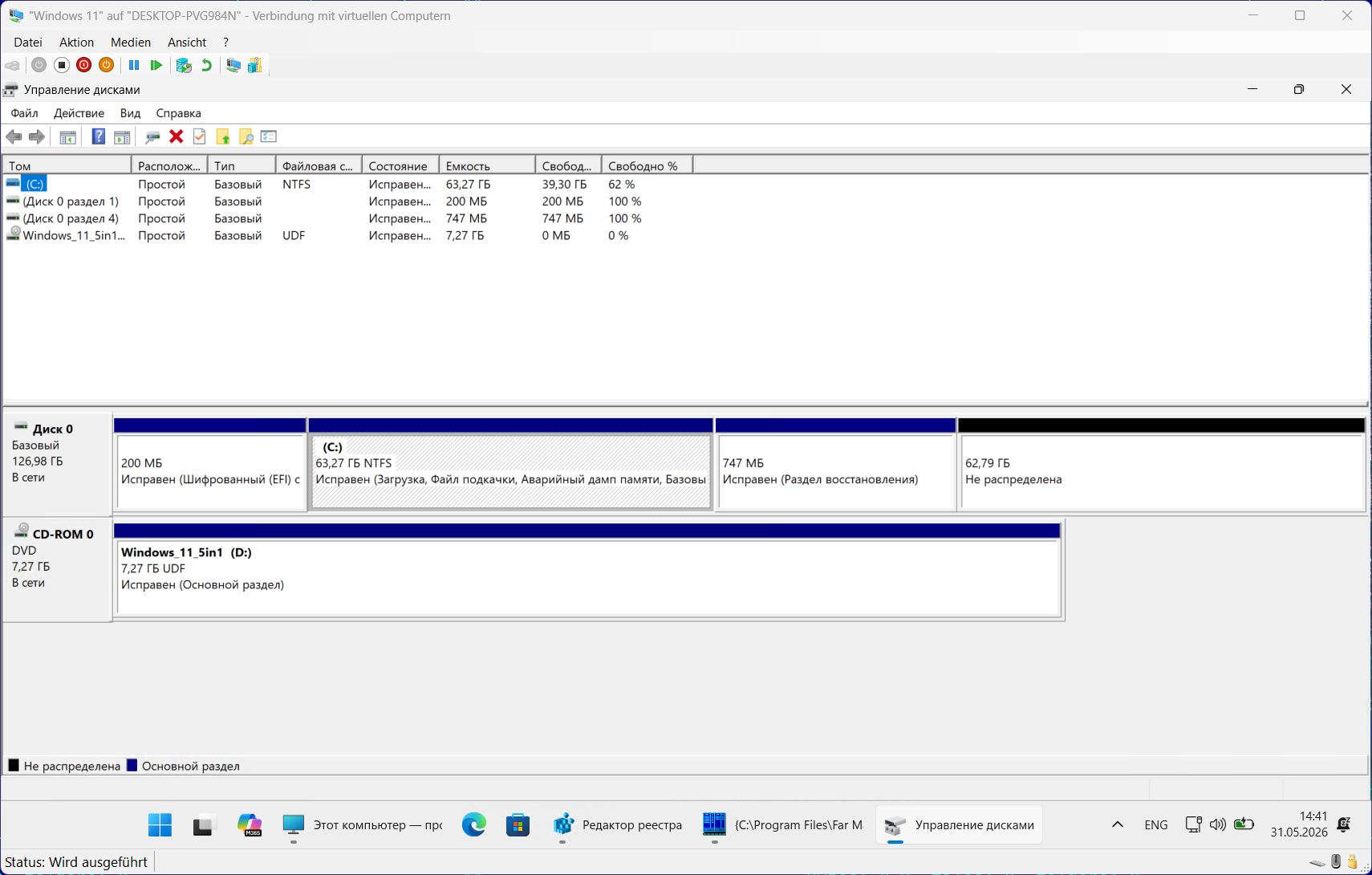This screenshot has height=875, width=1372.
Task: Click the folder with green up arrow icon
Action: 223,137
